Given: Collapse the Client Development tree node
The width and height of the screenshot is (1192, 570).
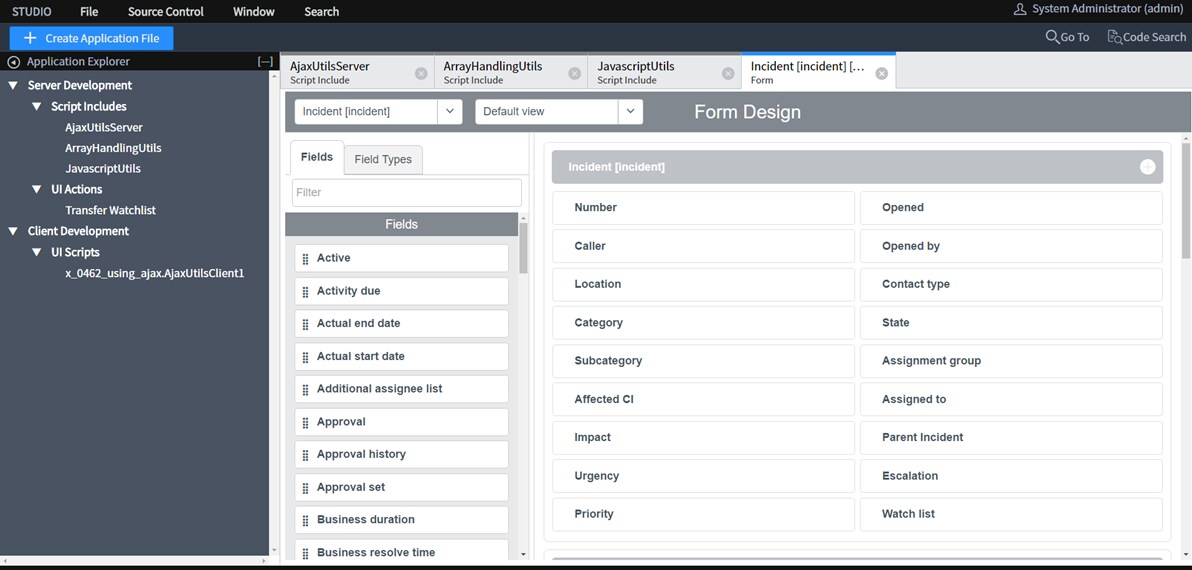Looking at the screenshot, I should pyautogui.click(x=12, y=231).
